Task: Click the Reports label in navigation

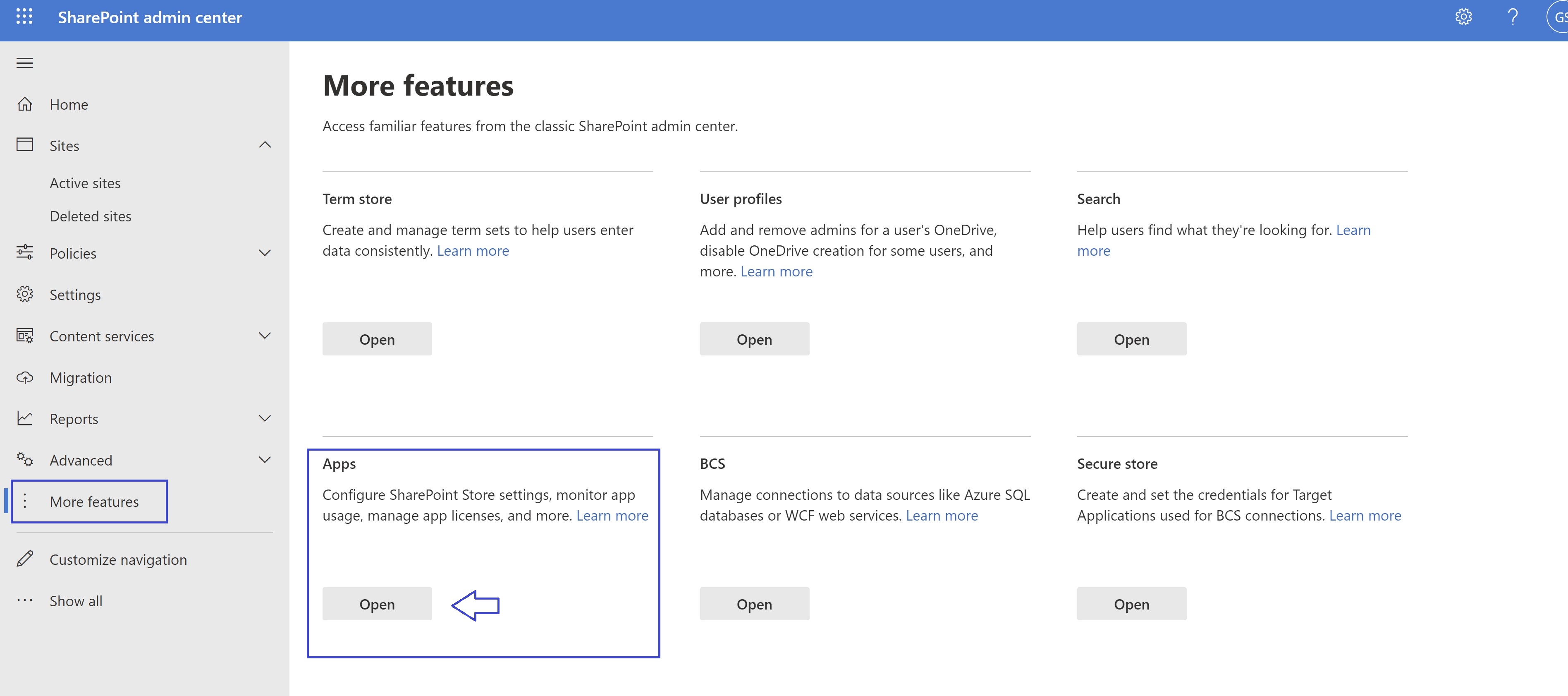Action: [74, 420]
